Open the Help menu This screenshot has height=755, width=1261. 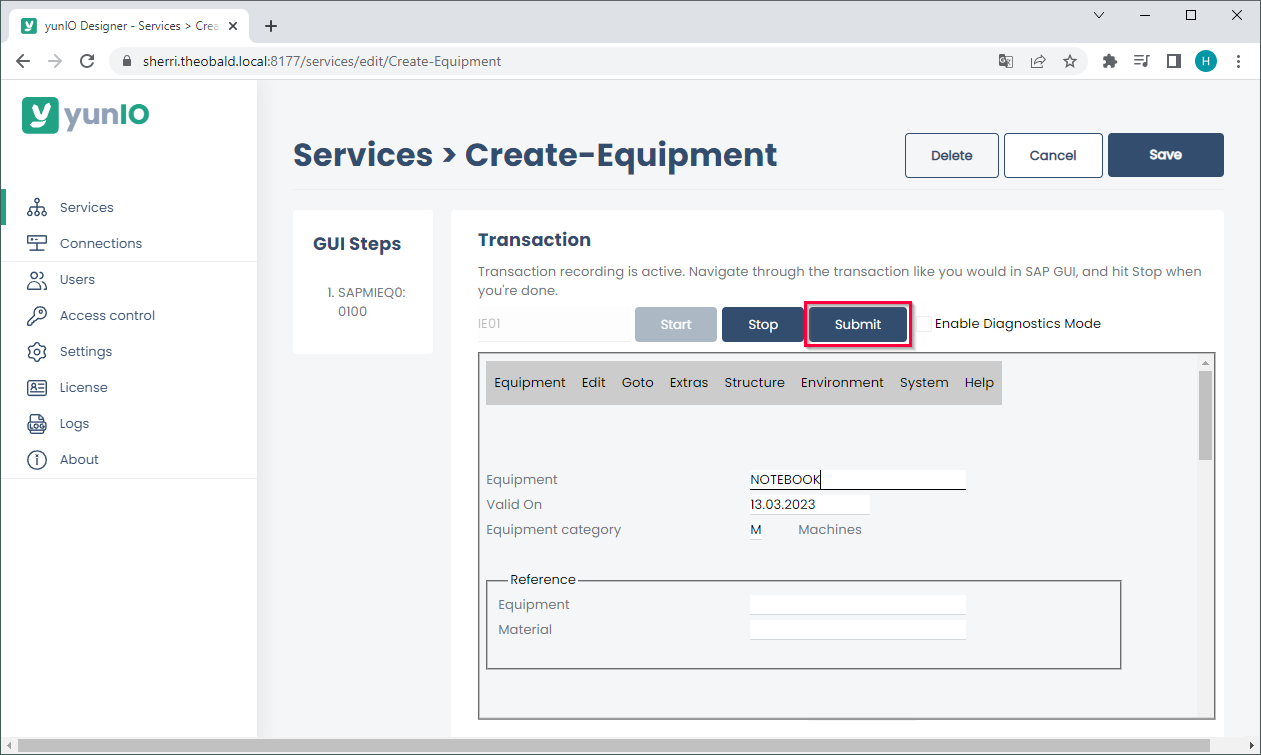click(980, 383)
